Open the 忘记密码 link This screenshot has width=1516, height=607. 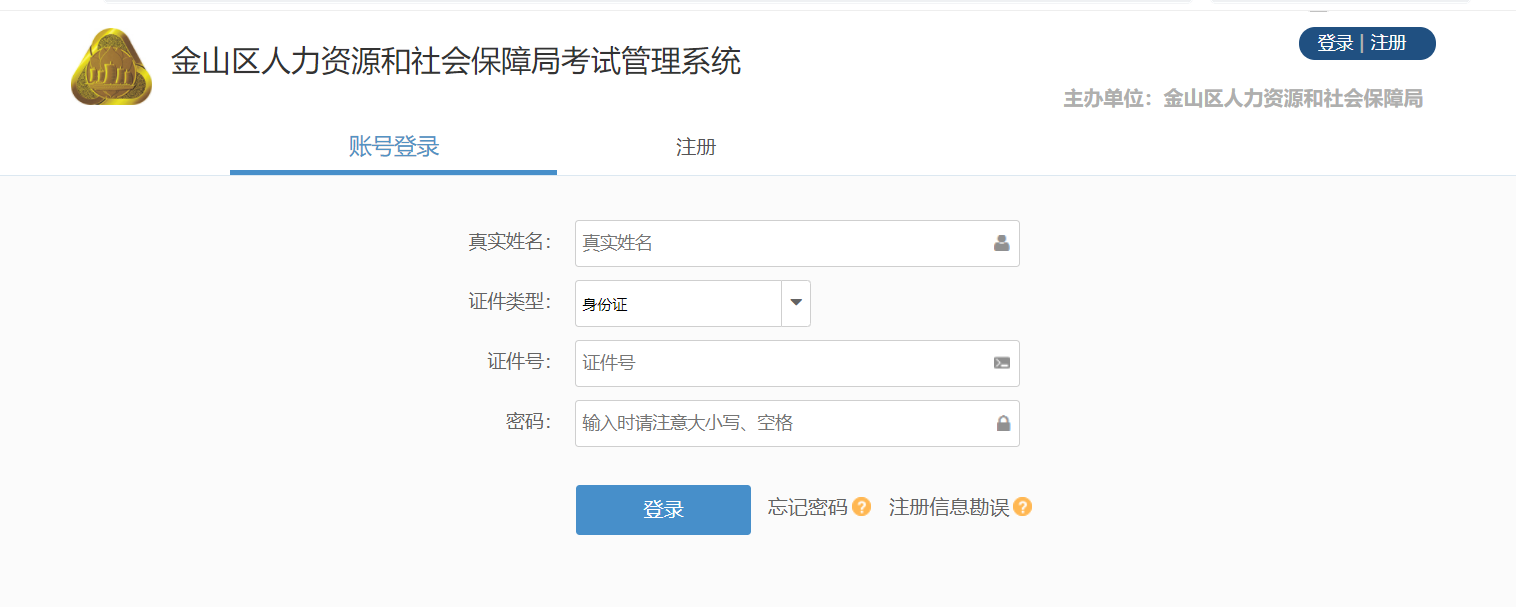pyautogui.click(x=808, y=507)
